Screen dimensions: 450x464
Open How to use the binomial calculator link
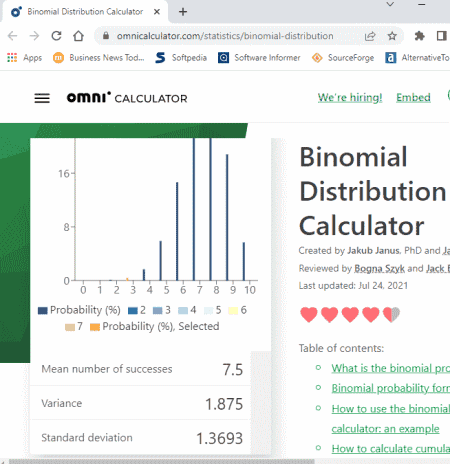[x=391, y=419]
